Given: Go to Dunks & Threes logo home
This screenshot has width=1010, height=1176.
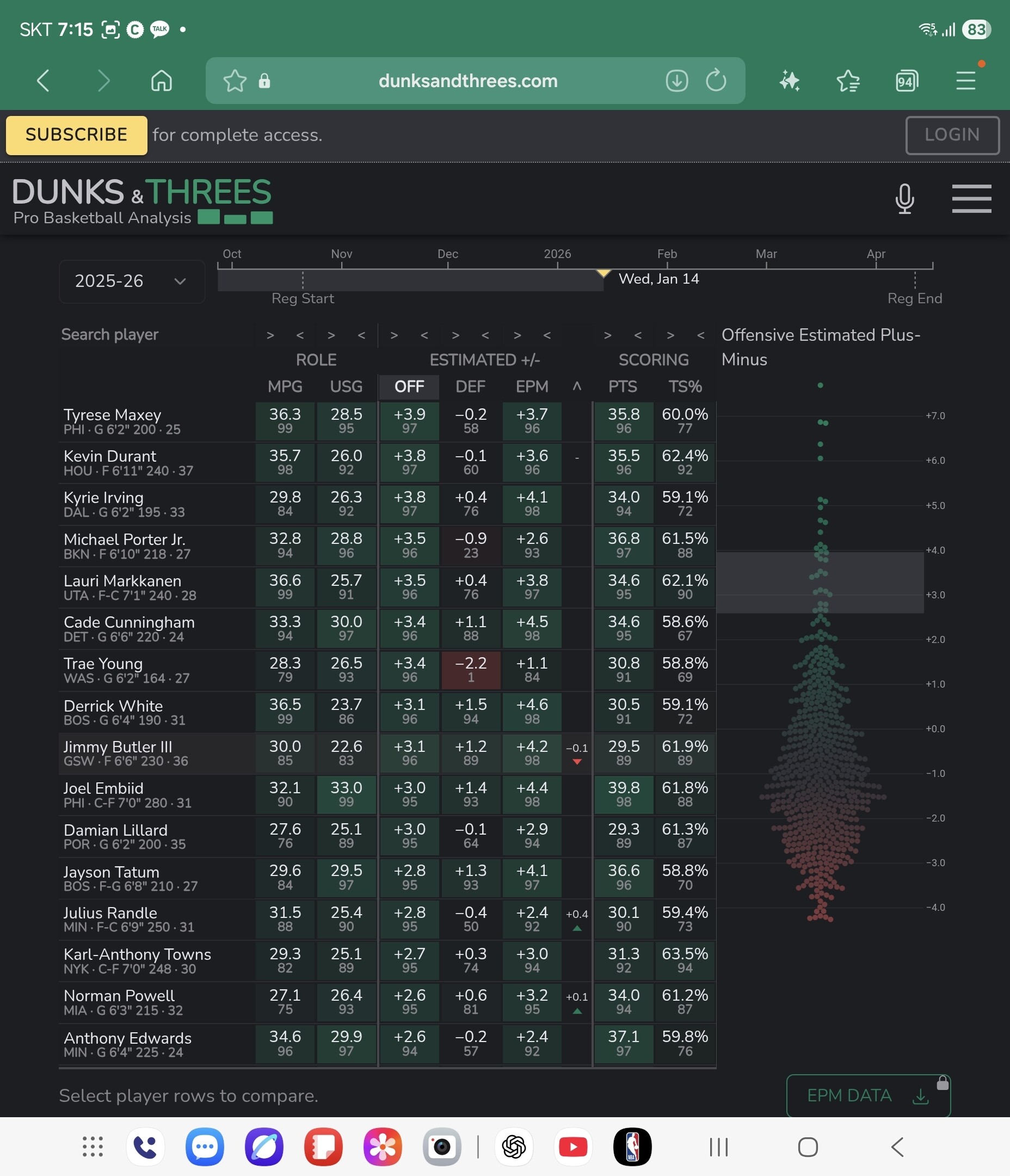Looking at the screenshot, I should coord(143,201).
